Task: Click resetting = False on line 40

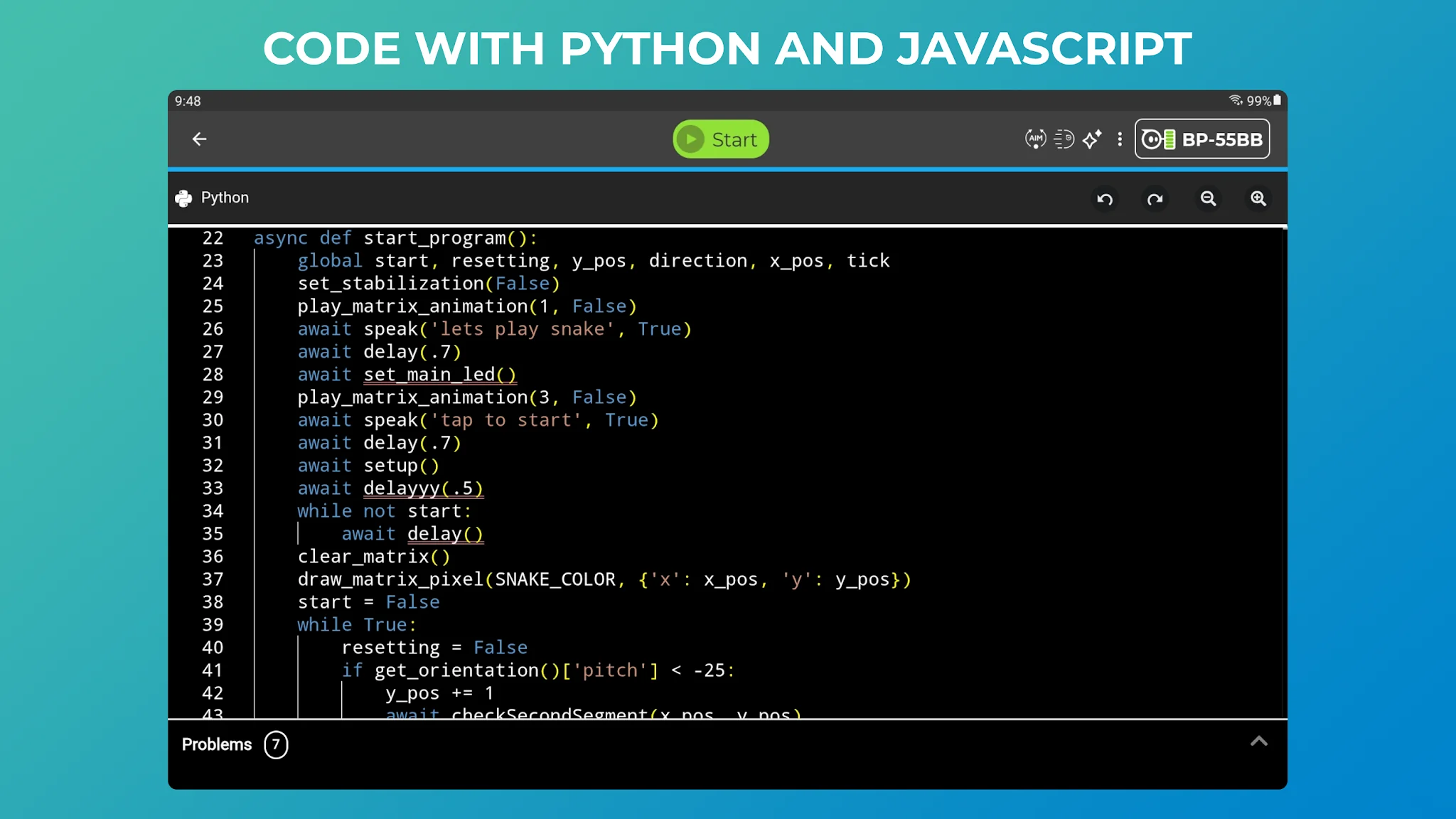Action: point(434,648)
